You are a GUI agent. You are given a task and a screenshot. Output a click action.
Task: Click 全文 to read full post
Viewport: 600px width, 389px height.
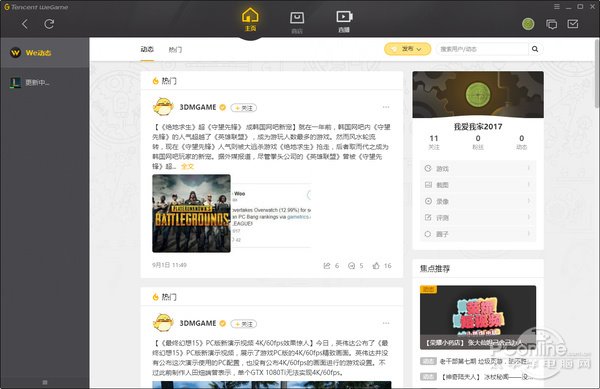click(188, 166)
